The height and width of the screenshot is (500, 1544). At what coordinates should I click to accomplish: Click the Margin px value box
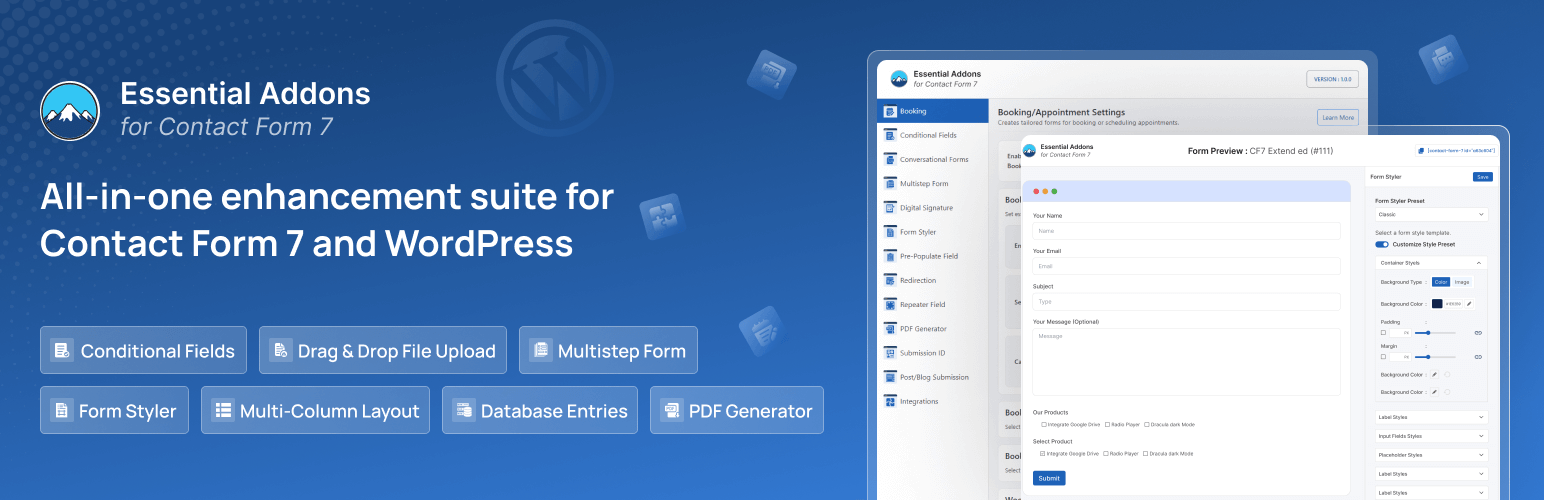click(1400, 356)
